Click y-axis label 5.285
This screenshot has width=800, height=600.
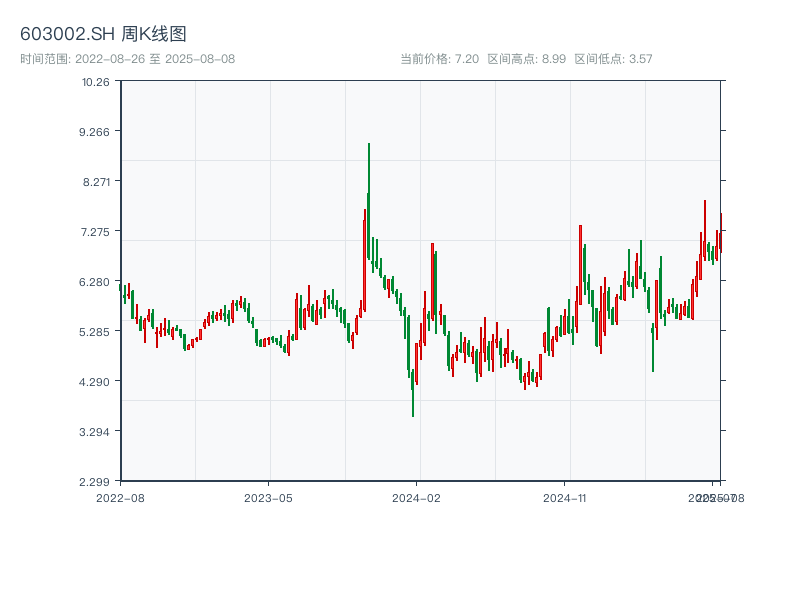[x=94, y=332]
